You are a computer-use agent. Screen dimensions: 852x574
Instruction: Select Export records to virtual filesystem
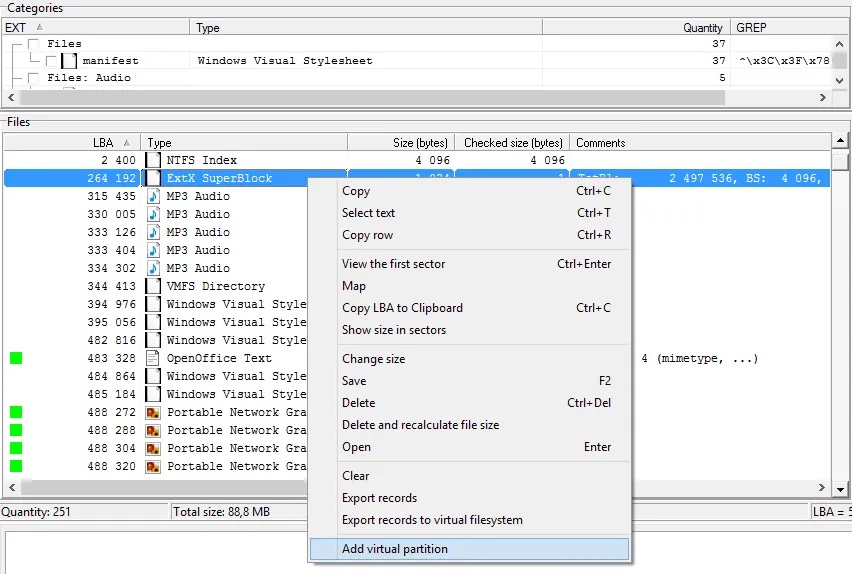tap(432, 520)
